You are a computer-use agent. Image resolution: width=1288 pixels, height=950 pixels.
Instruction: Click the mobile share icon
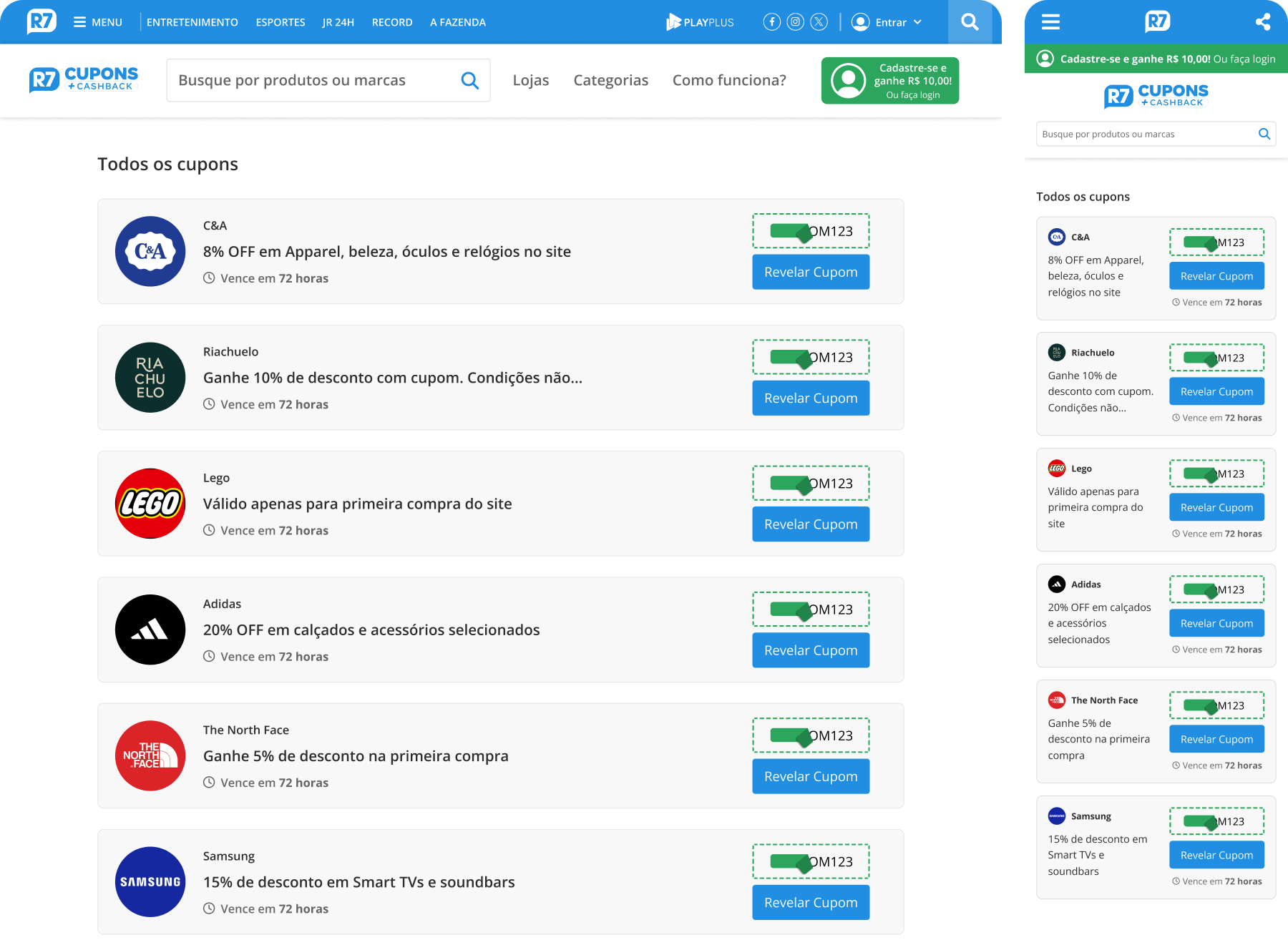[x=1263, y=22]
